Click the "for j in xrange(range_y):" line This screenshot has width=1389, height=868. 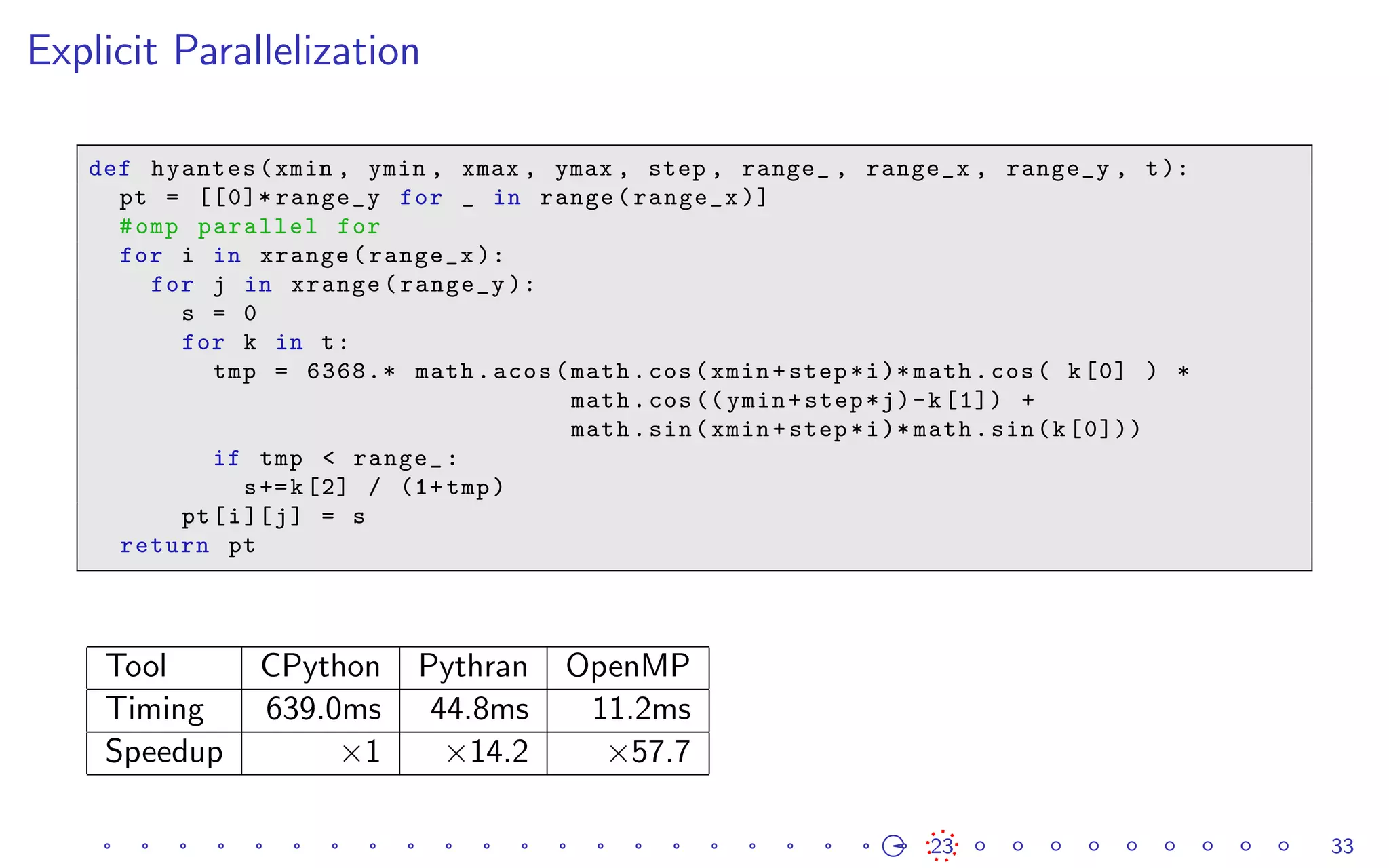(343, 285)
